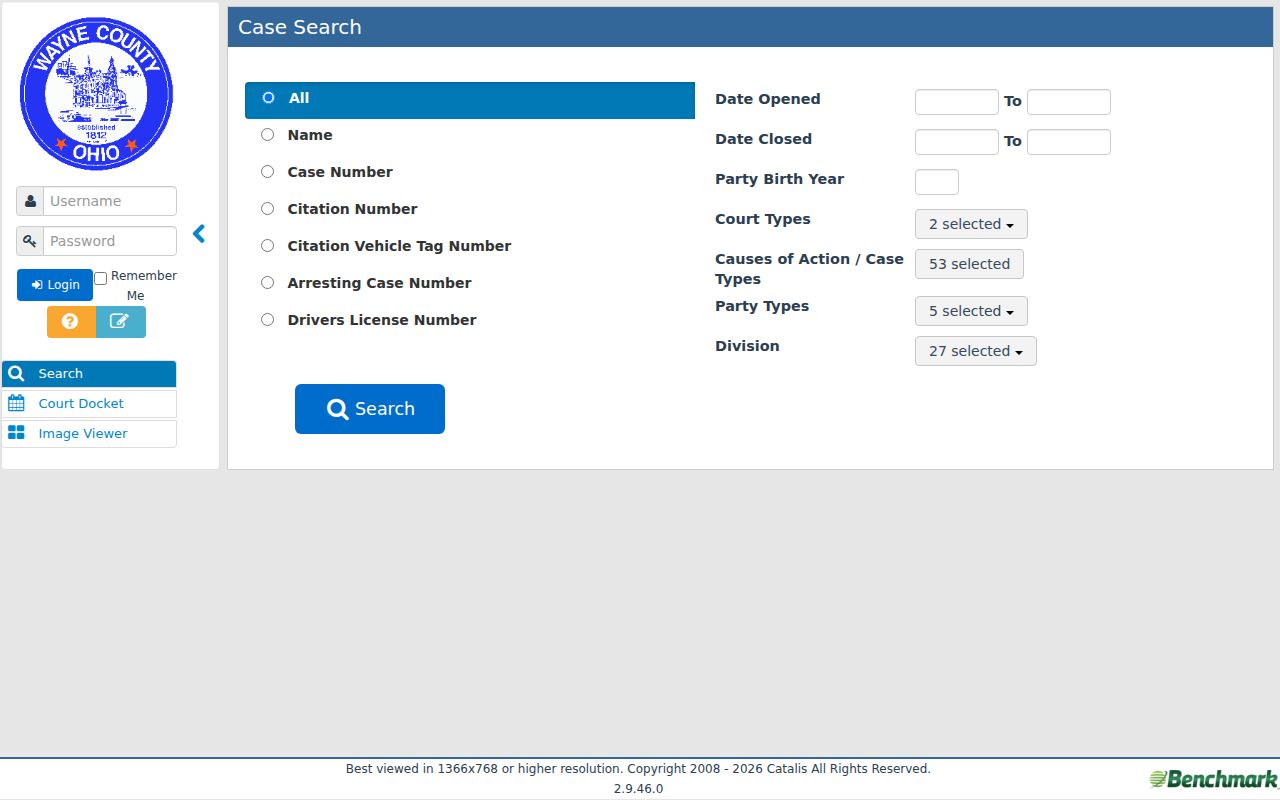The image size is (1280, 800).
Task: Select the Name radio button
Action: 267,135
